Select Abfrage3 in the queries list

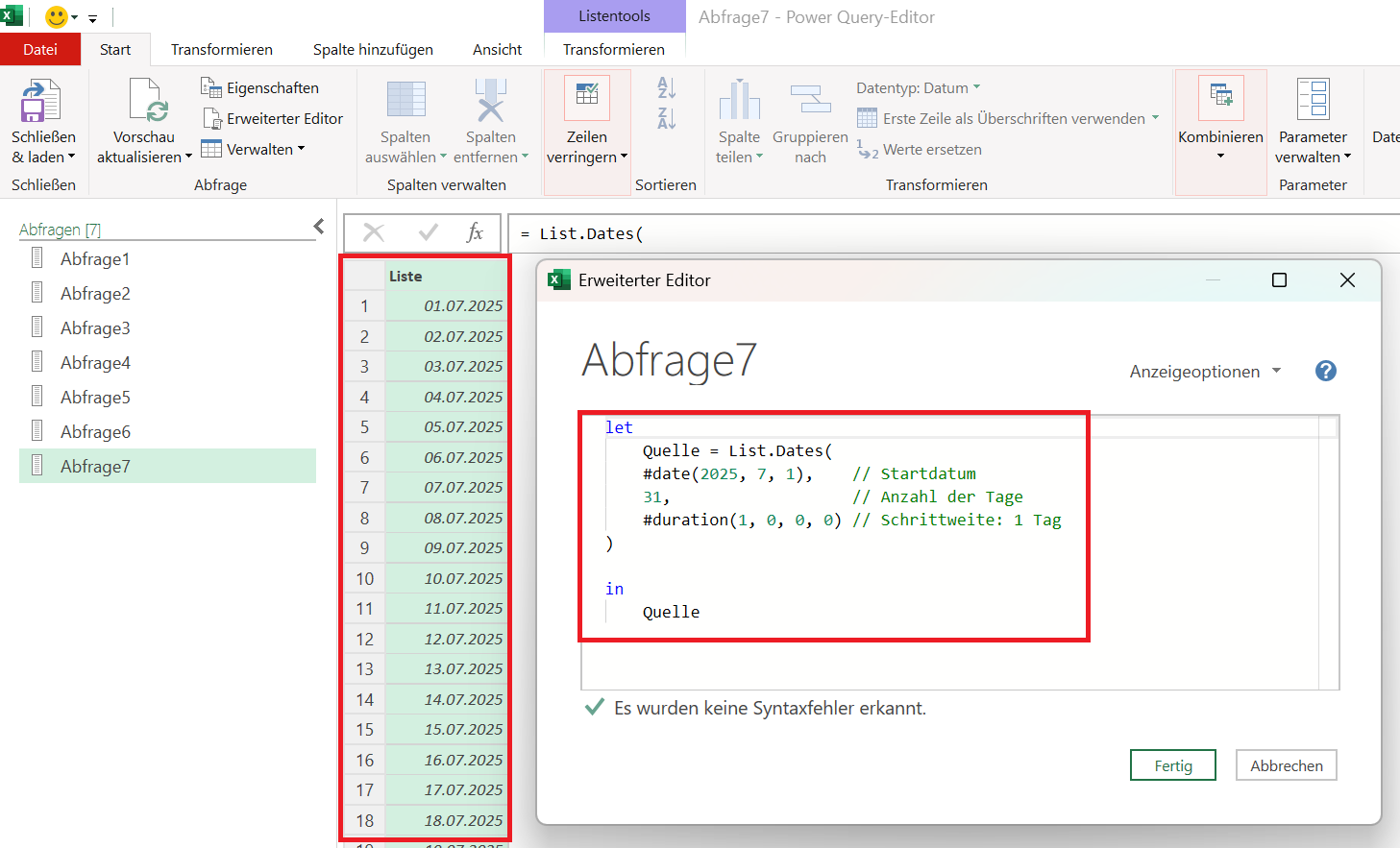(x=167, y=327)
